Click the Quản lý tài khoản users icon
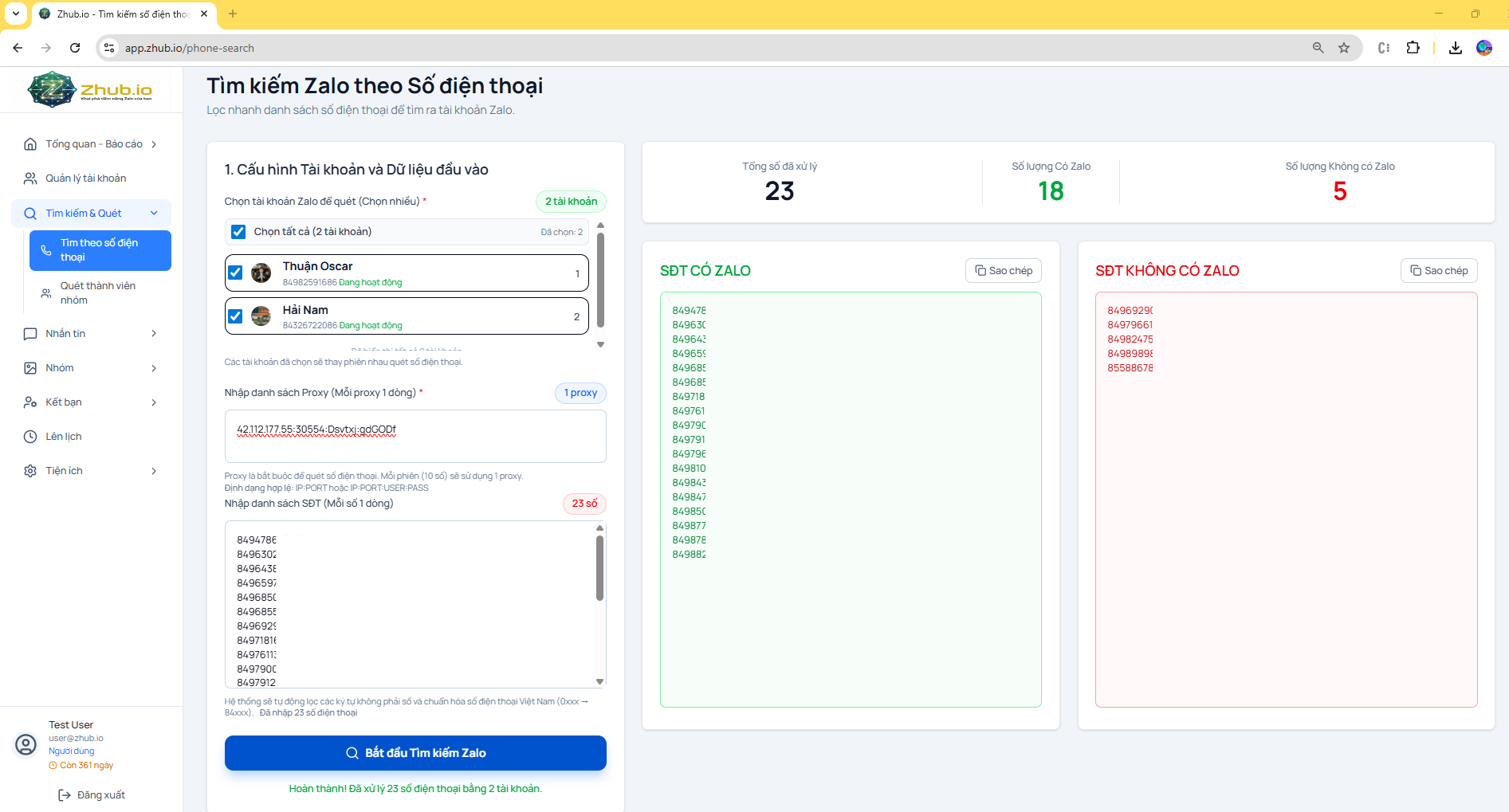The height and width of the screenshot is (812, 1509). point(30,178)
